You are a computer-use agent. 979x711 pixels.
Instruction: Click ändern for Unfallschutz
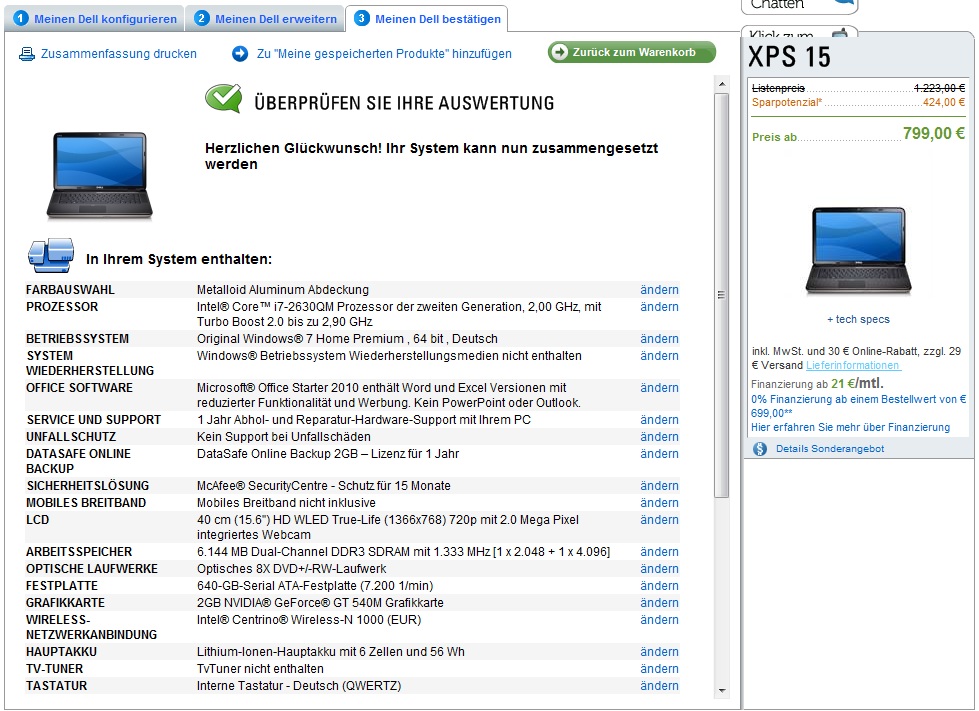click(x=659, y=437)
